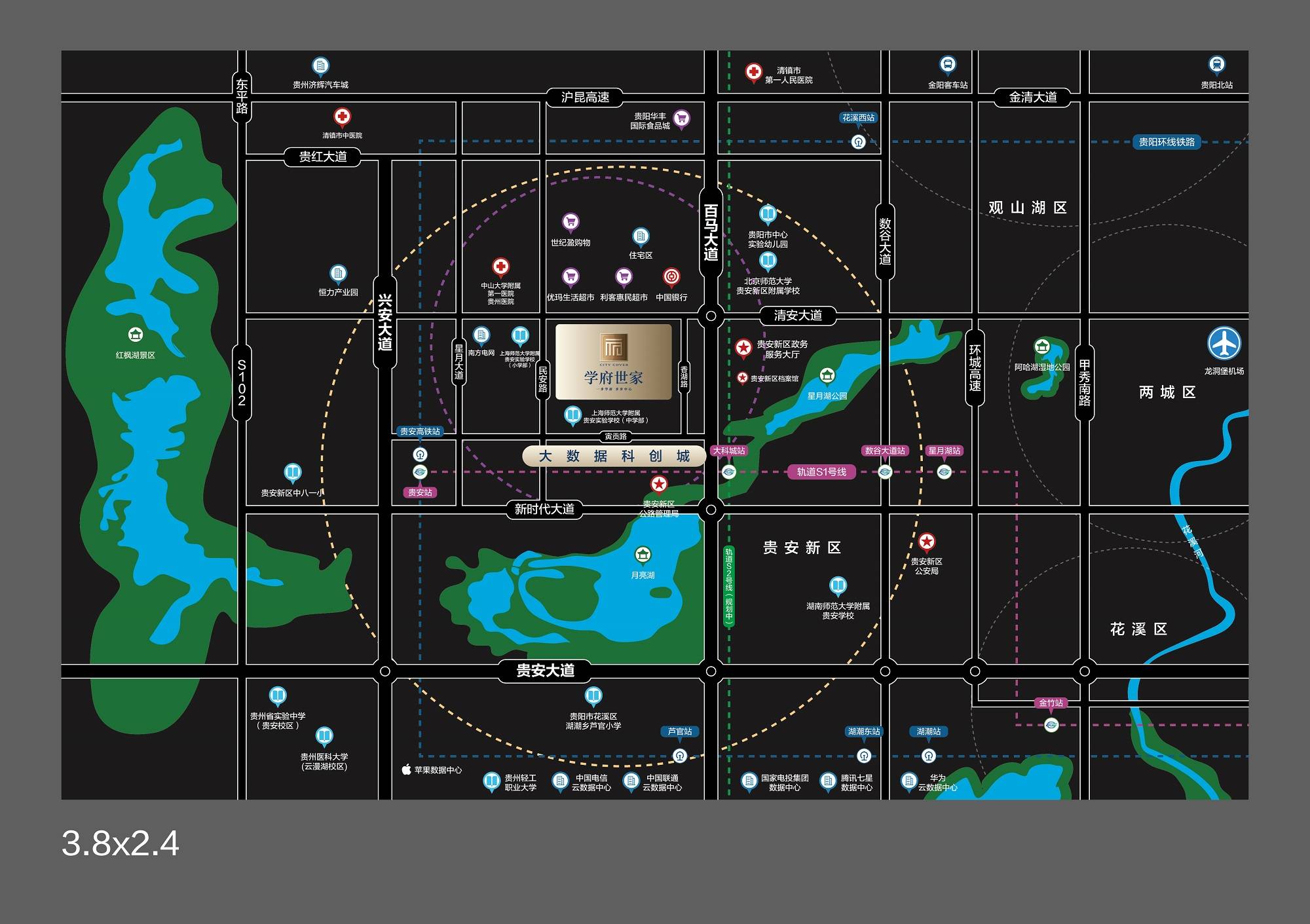The width and height of the screenshot is (1310, 924).
Task: Select the book icon above 湖南师范大学附属贵安学校
Action: coord(838,585)
